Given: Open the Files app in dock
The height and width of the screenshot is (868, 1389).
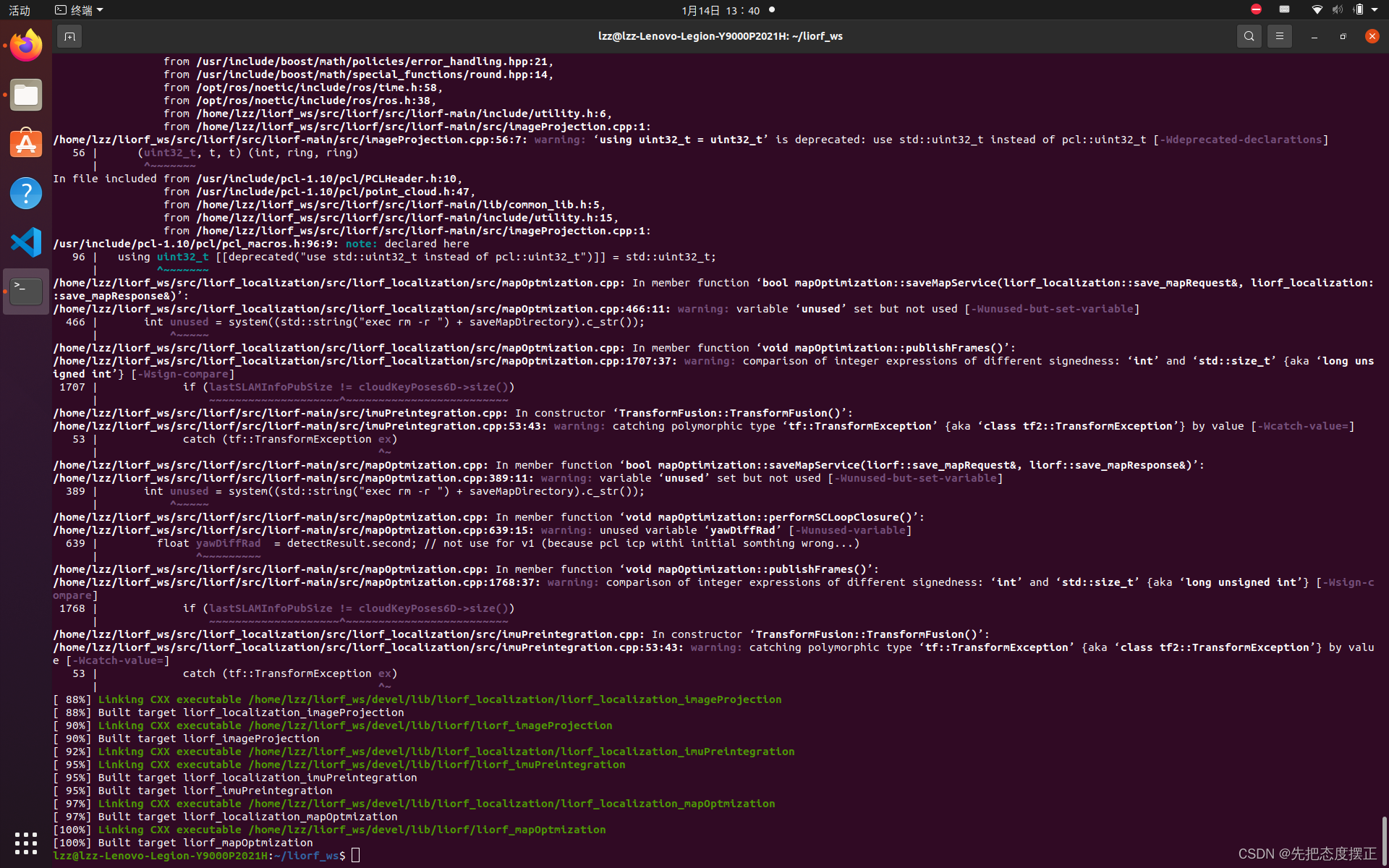Looking at the screenshot, I should [x=26, y=95].
